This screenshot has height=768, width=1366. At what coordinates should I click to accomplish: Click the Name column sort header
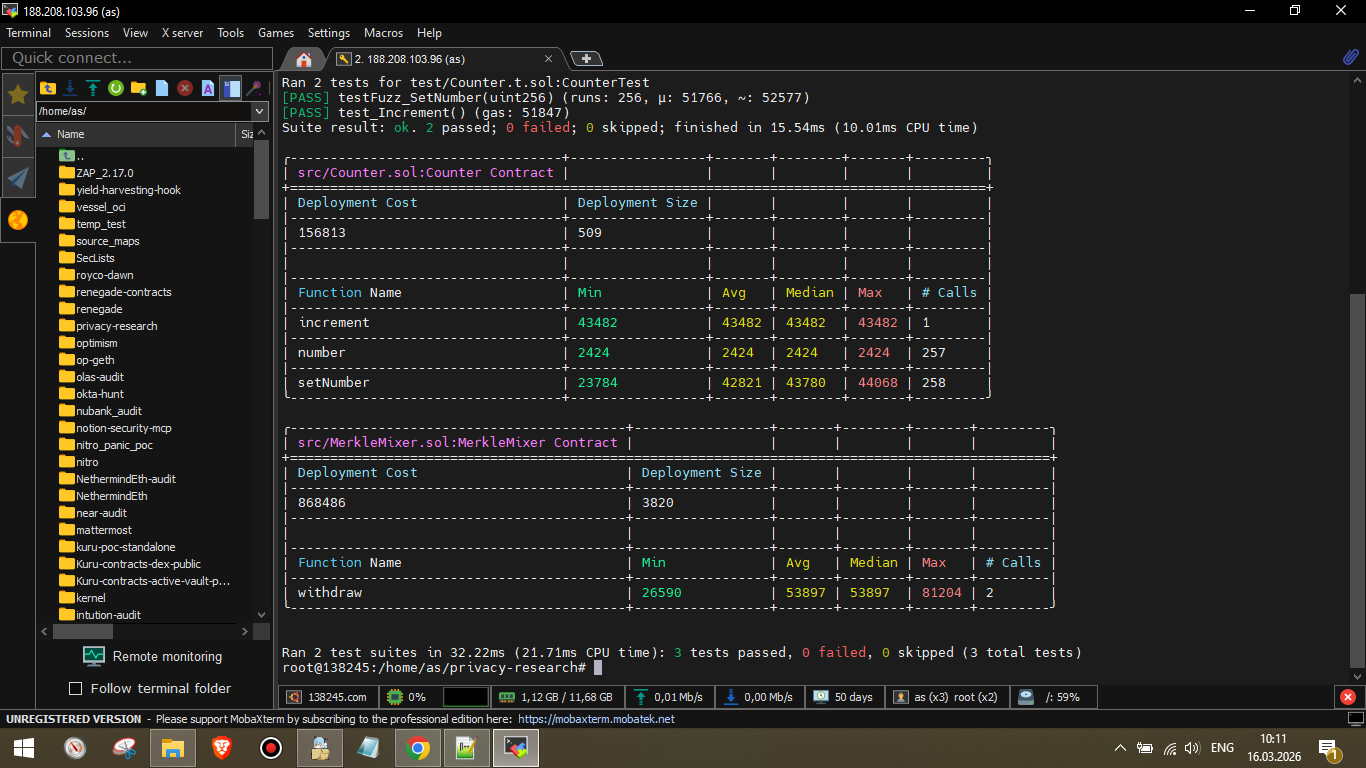138,134
